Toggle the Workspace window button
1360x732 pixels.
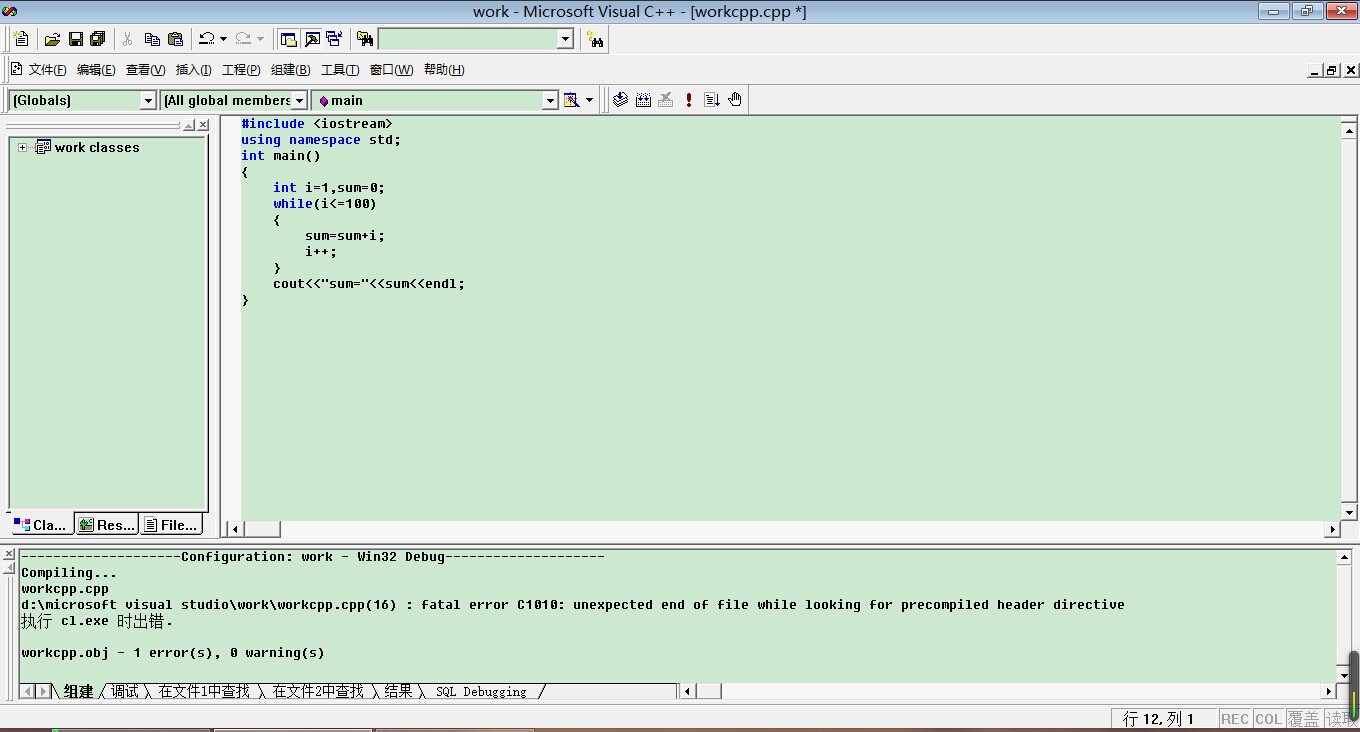tap(289, 39)
